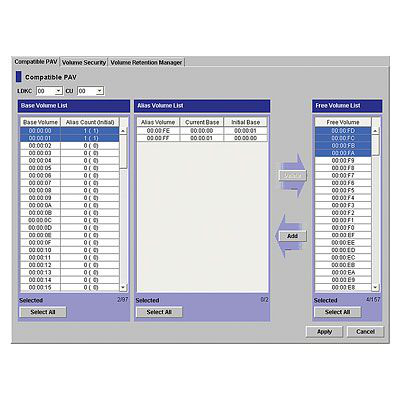Switch to the Volume Security tab
This screenshot has width=400, height=400.
[84, 62]
